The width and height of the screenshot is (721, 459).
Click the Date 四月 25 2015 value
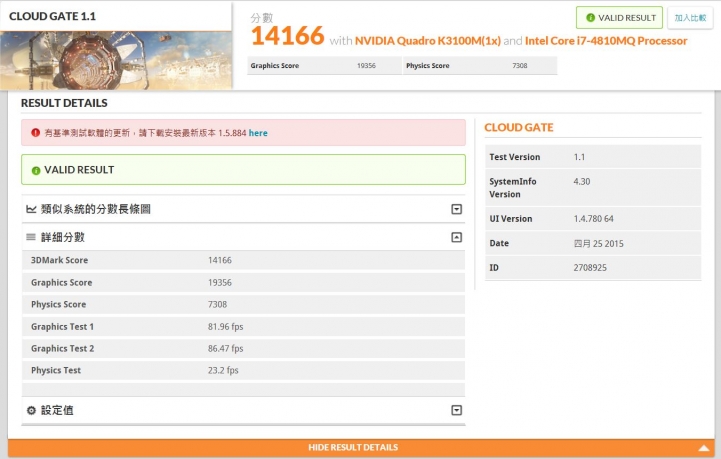[598, 244]
